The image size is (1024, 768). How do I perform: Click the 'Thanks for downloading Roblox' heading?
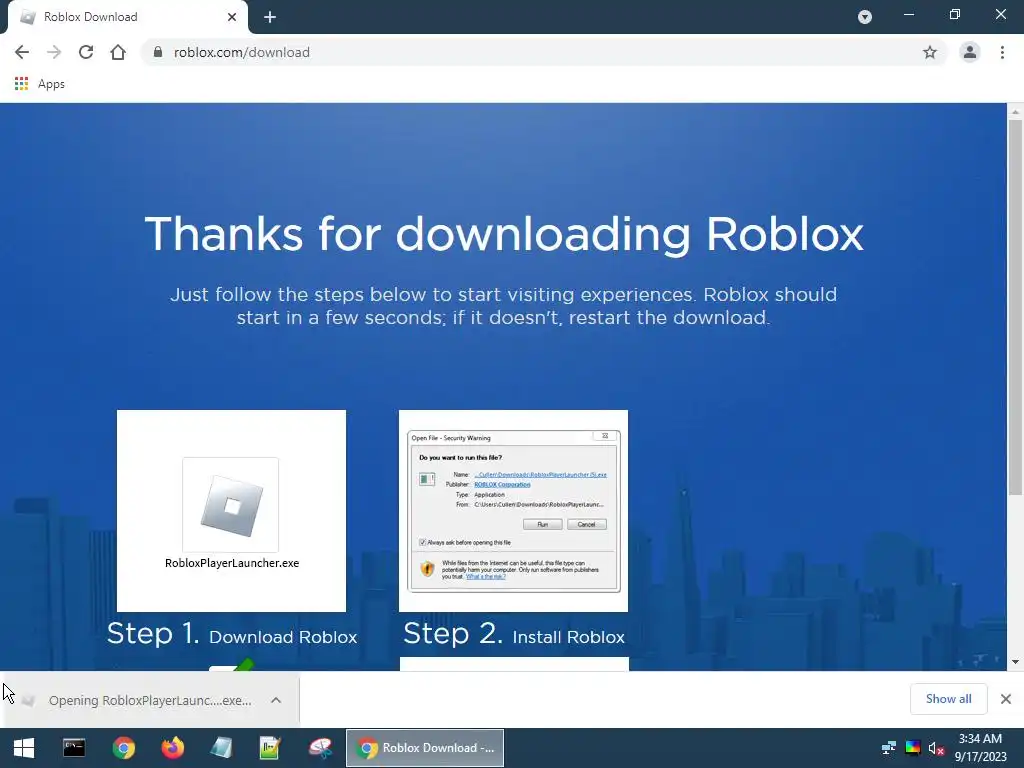tap(504, 234)
